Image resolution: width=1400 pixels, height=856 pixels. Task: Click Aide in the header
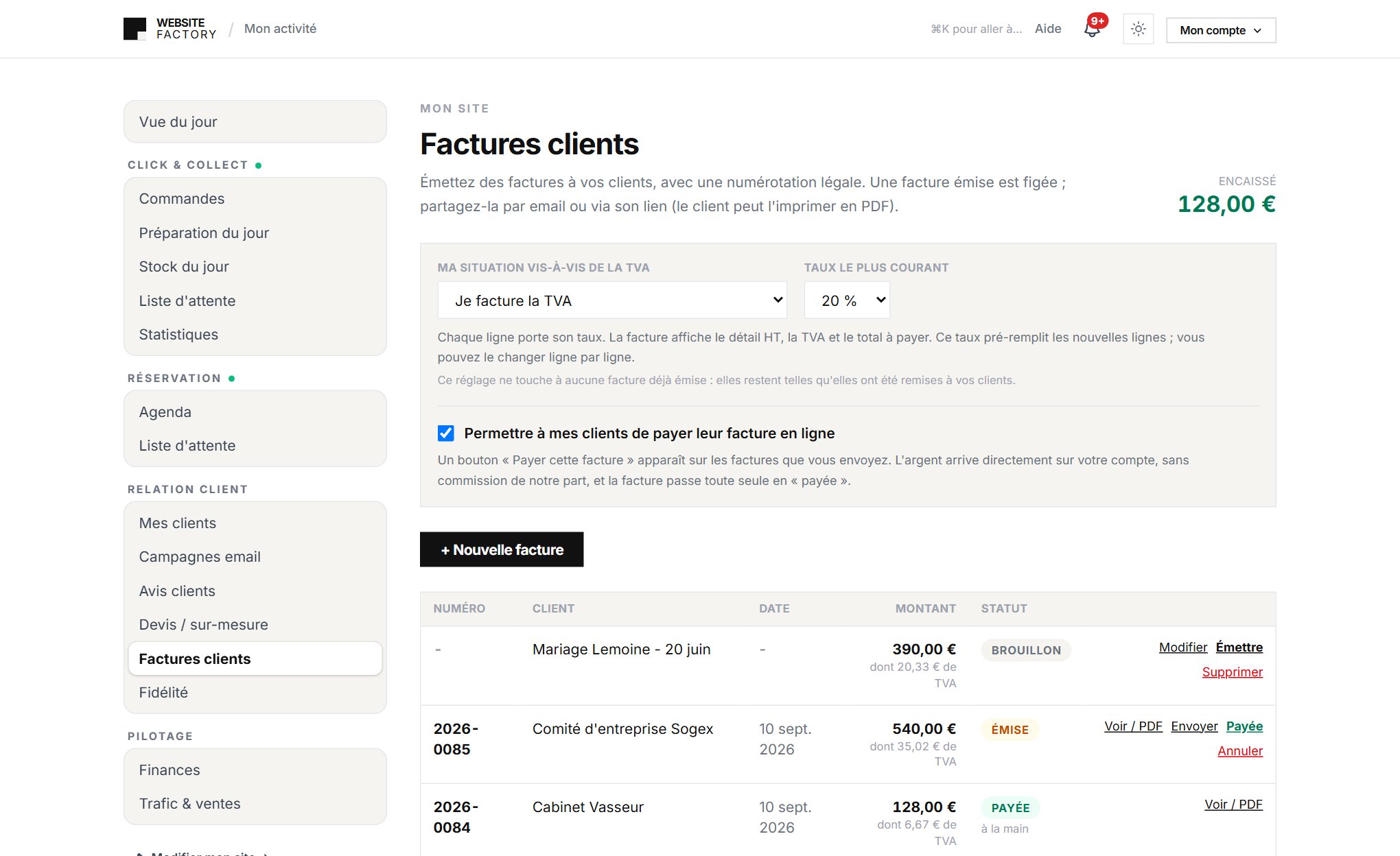pos(1048,29)
